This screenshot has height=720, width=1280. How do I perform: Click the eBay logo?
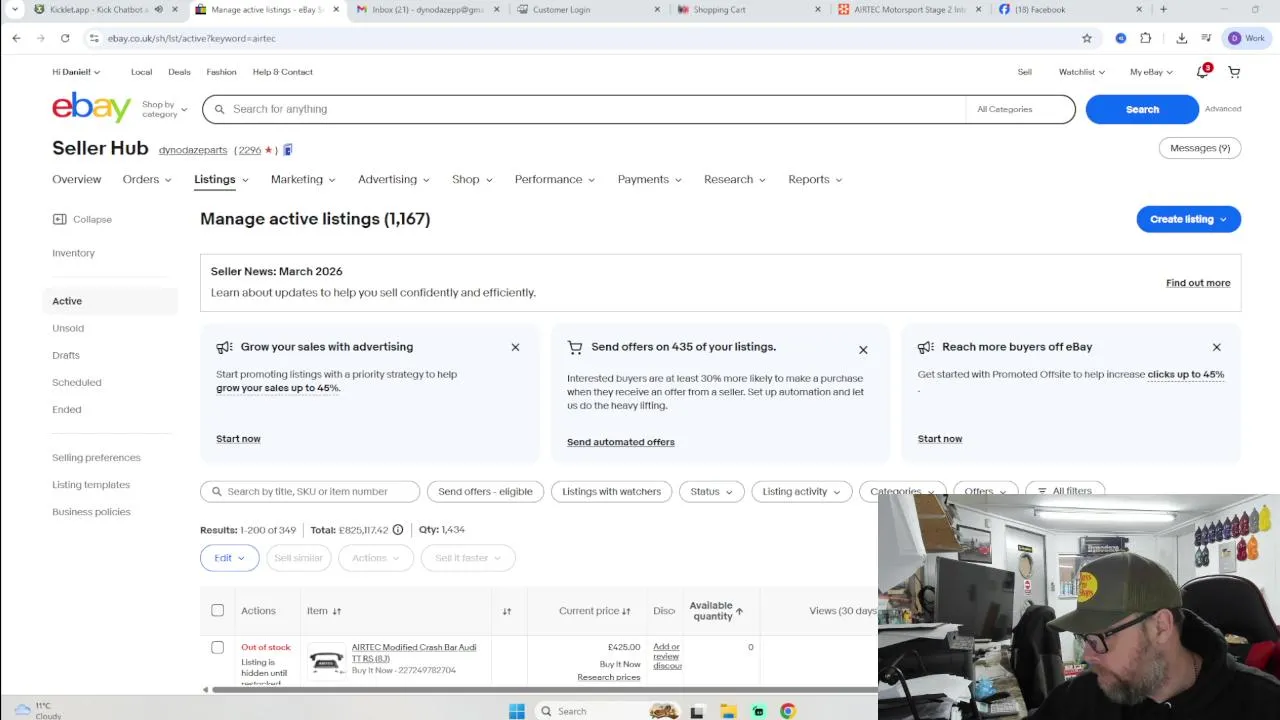tap(91, 107)
